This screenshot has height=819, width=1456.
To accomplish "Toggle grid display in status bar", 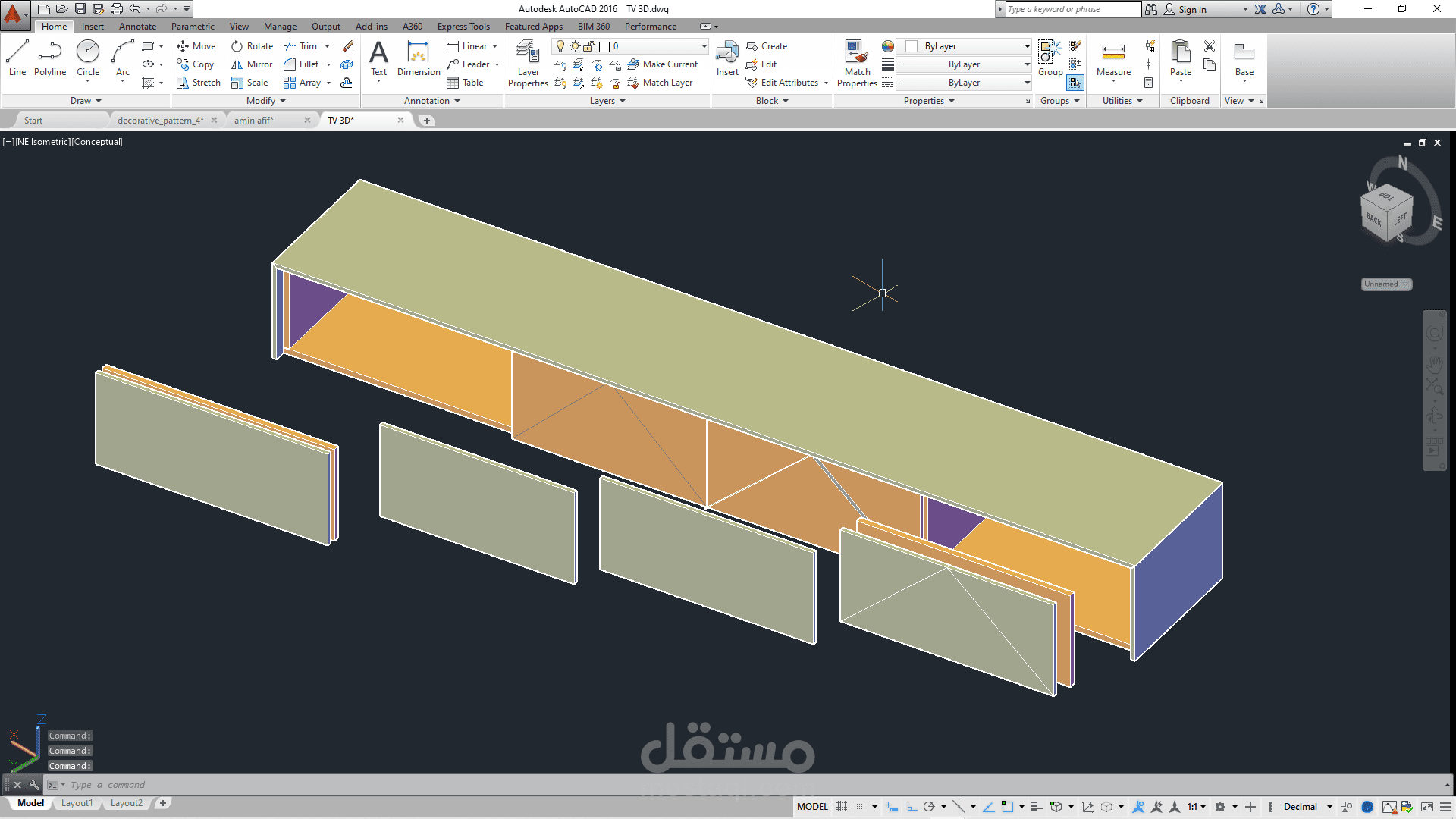I will (x=842, y=807).
